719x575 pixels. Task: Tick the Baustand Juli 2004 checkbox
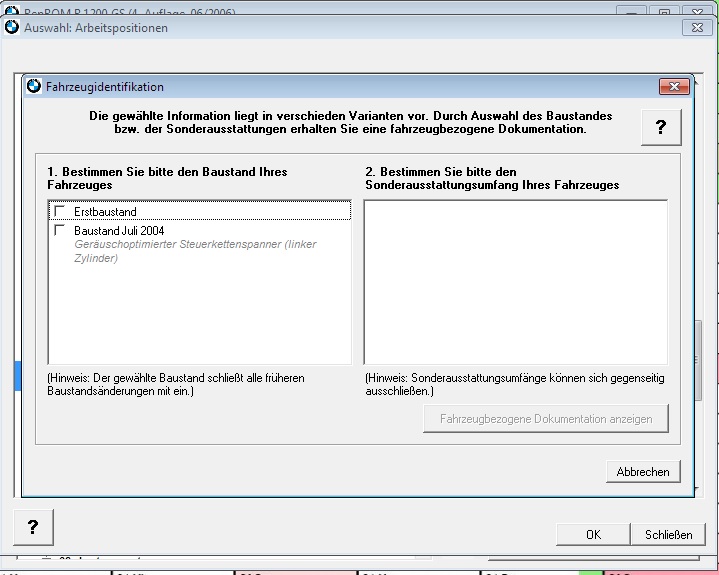(x=60, y=230)
